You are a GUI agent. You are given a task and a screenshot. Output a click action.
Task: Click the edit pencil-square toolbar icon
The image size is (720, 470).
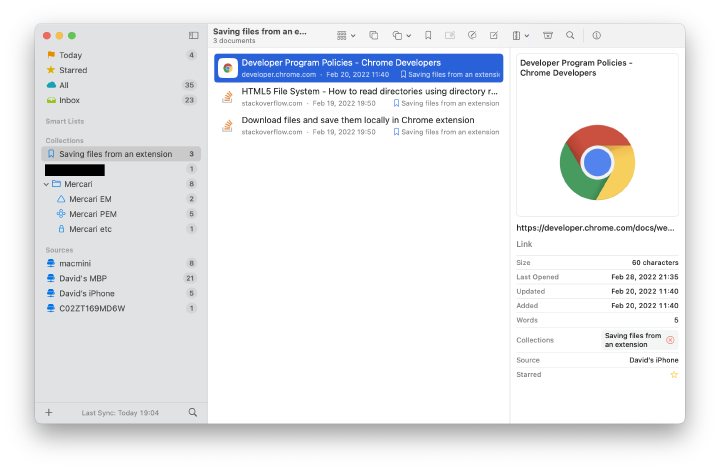[x=494, y=35]
